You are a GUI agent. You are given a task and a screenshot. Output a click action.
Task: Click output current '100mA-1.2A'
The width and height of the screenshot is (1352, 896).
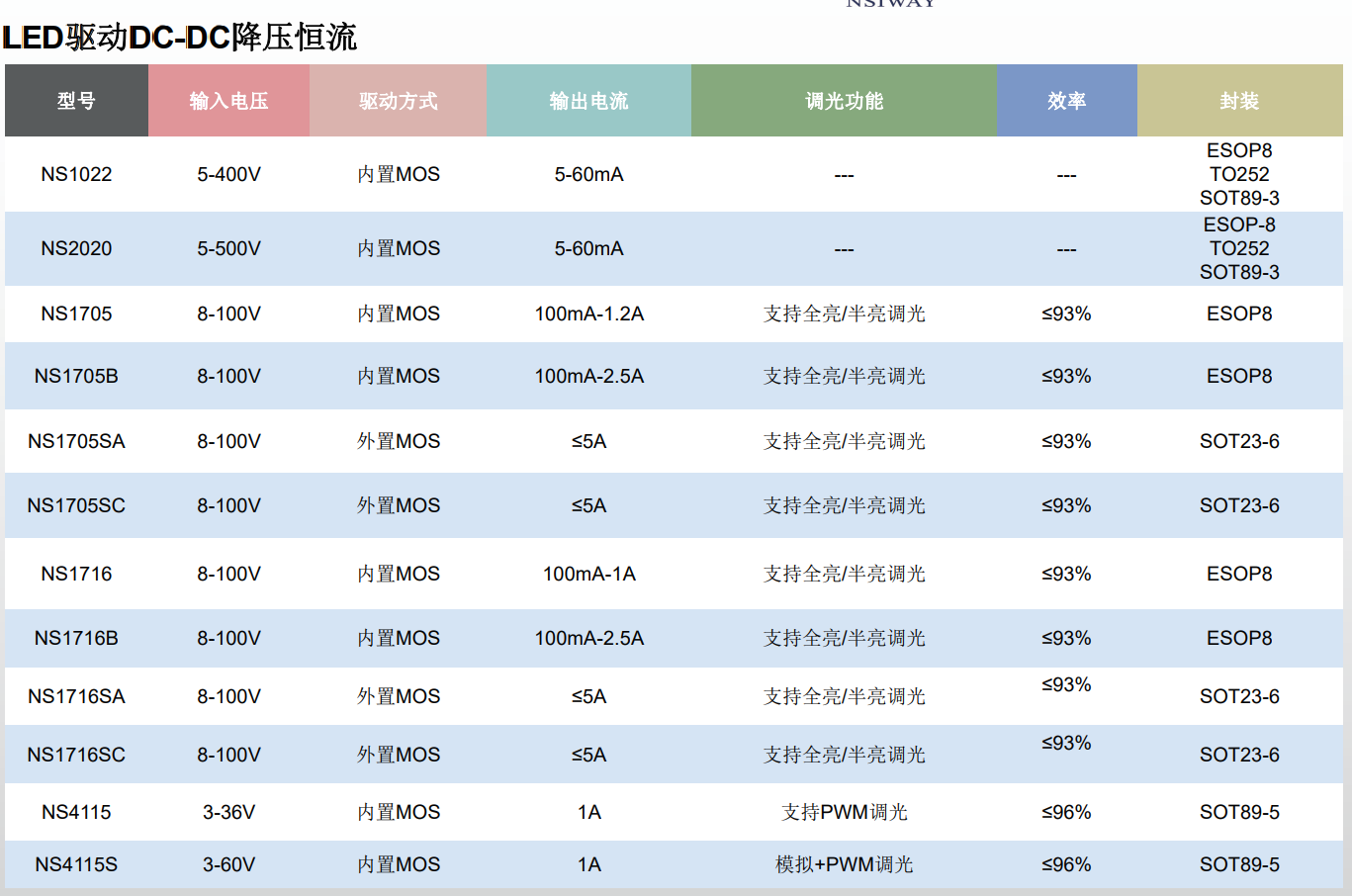[588, 314]
